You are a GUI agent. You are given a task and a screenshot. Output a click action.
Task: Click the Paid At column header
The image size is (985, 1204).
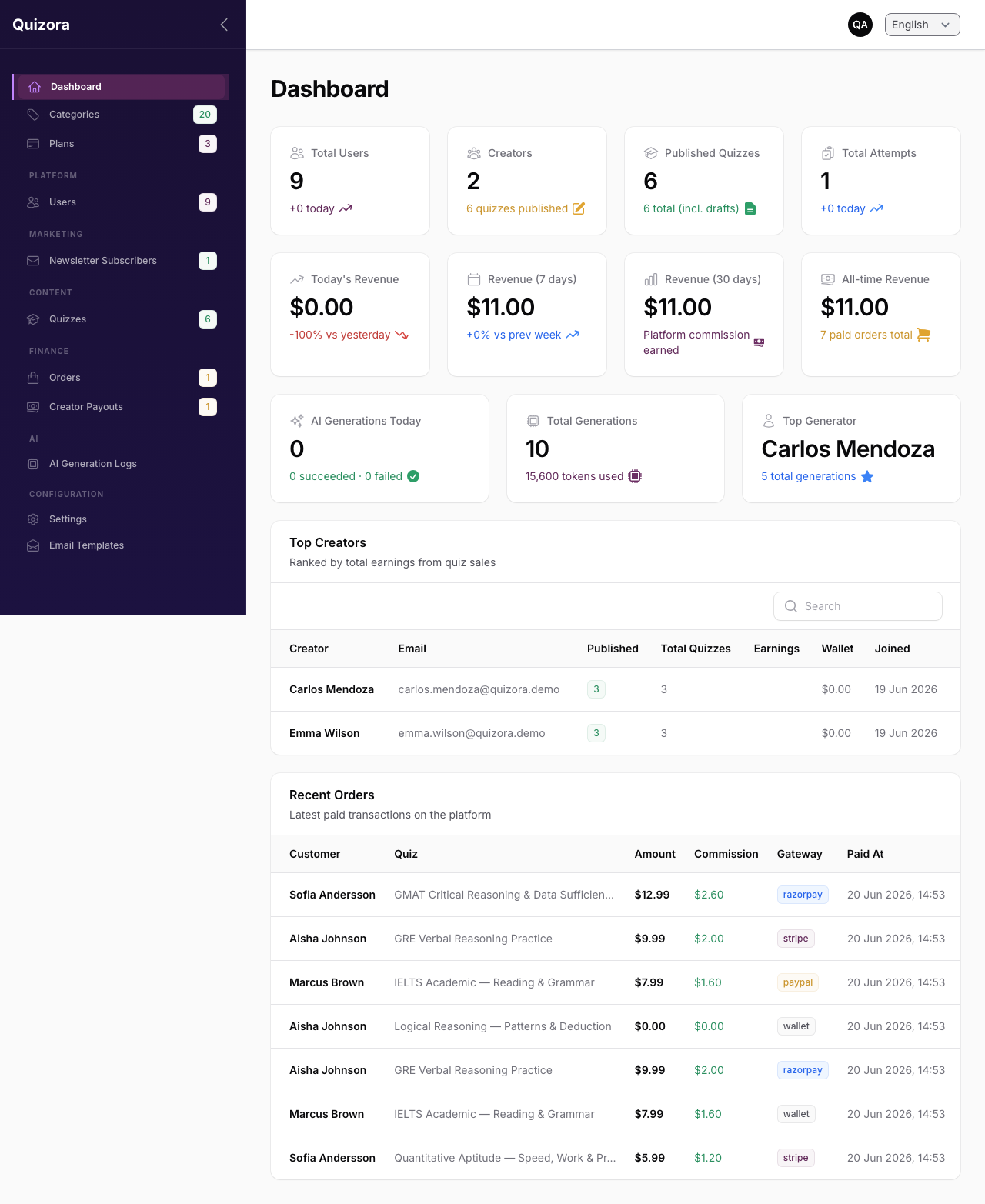click(865, 854)
